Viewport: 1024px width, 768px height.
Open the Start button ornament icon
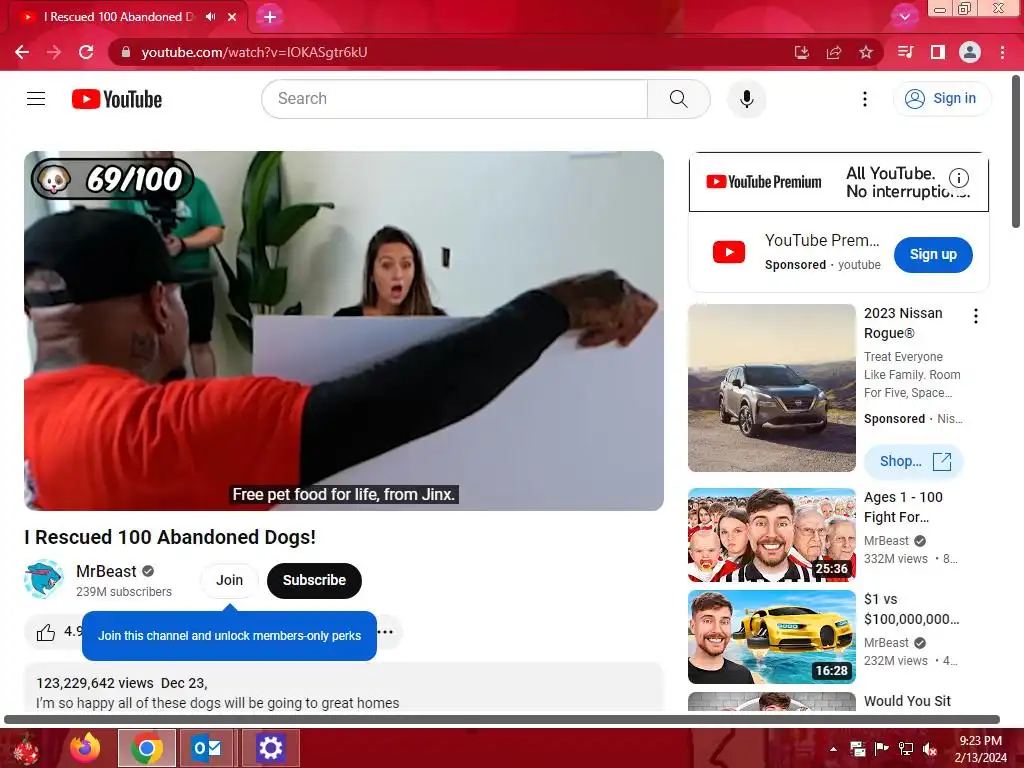[x=26, y=748]
